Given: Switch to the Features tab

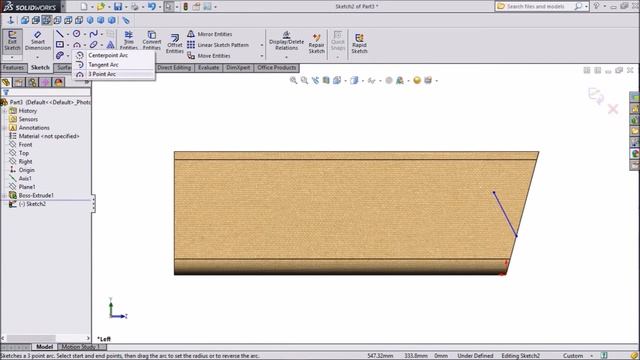Looking at the screenshot, I should 13,68.
